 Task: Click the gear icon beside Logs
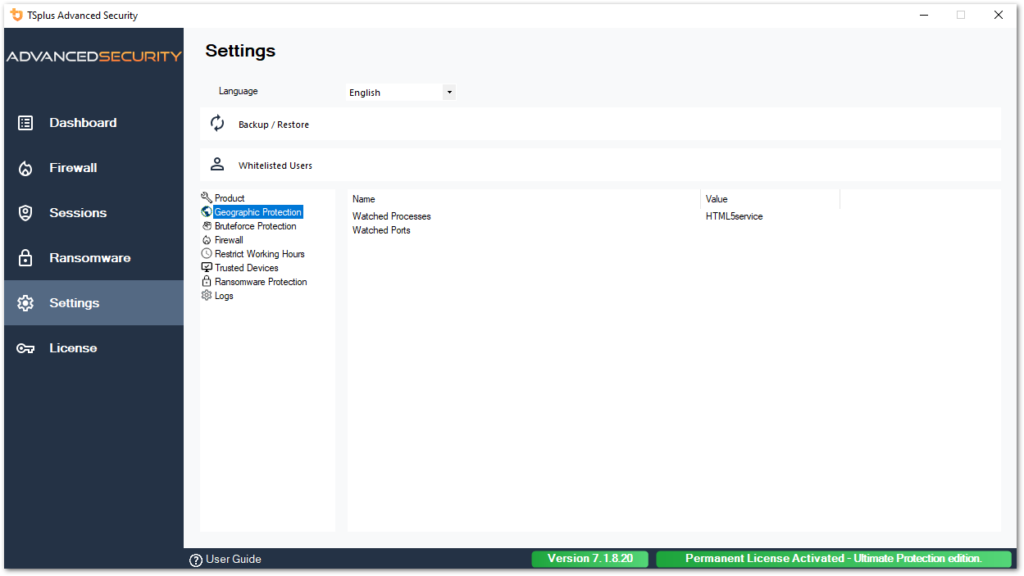tap(206, 295)
